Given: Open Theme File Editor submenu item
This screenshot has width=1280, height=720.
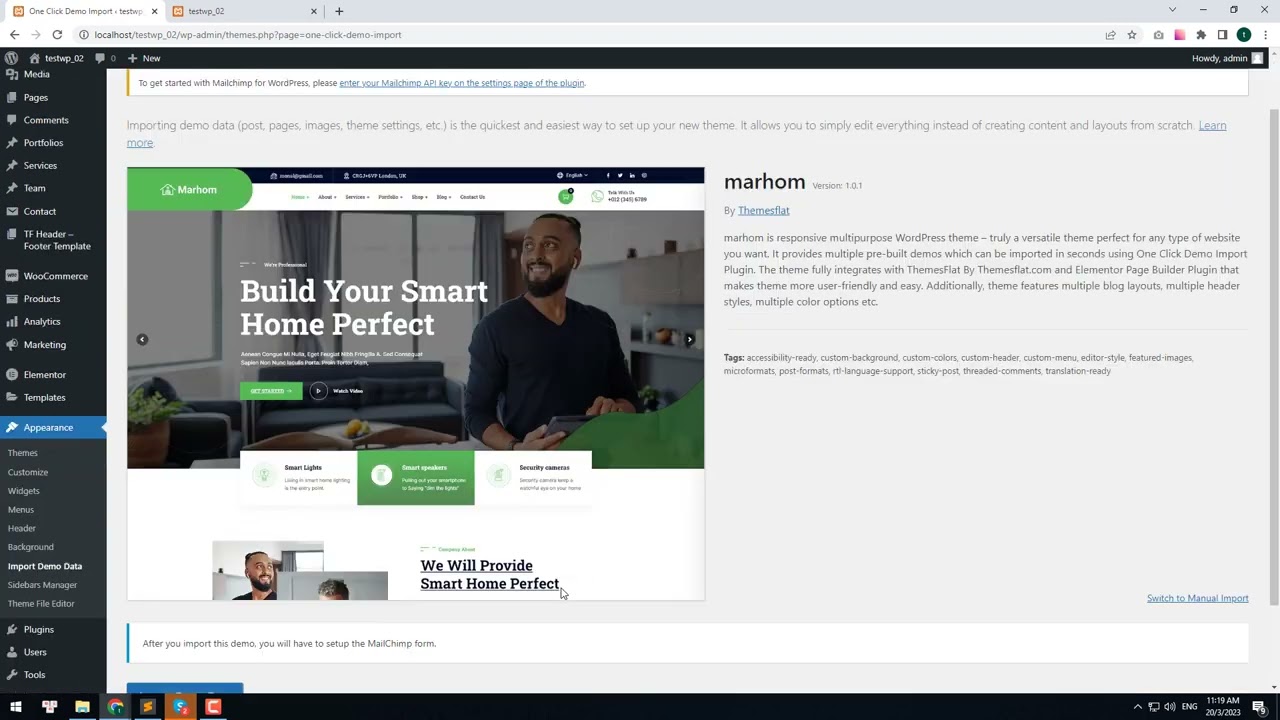Looking at the screenshot, I should [41, 604].
